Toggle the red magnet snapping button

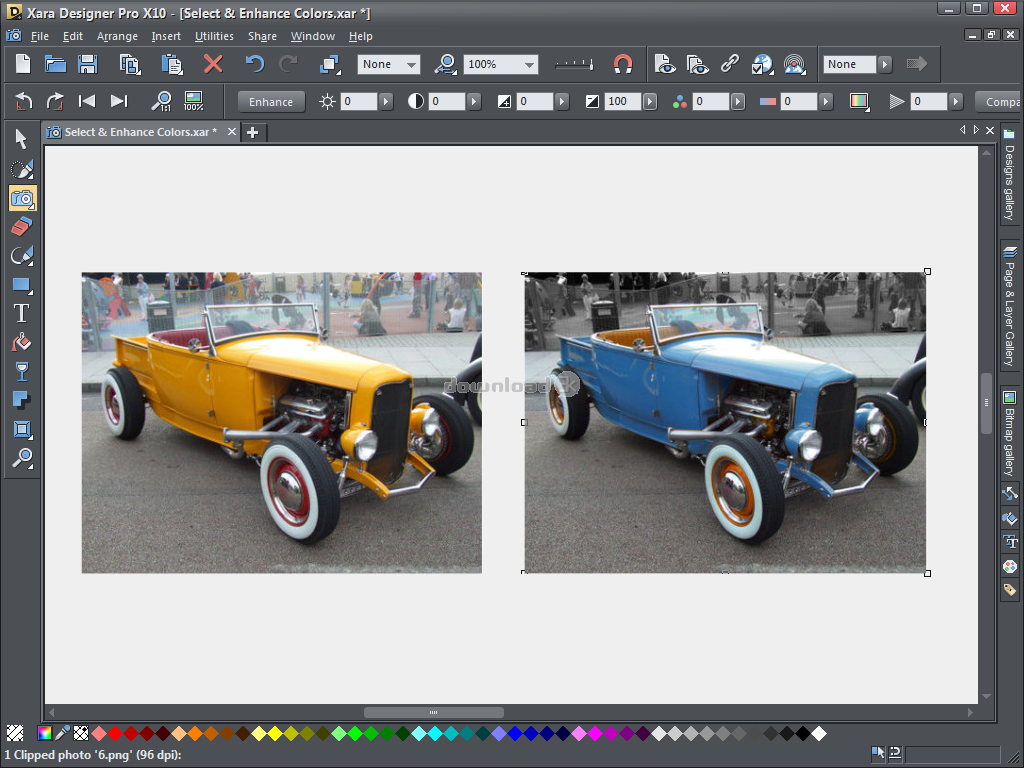623,64
